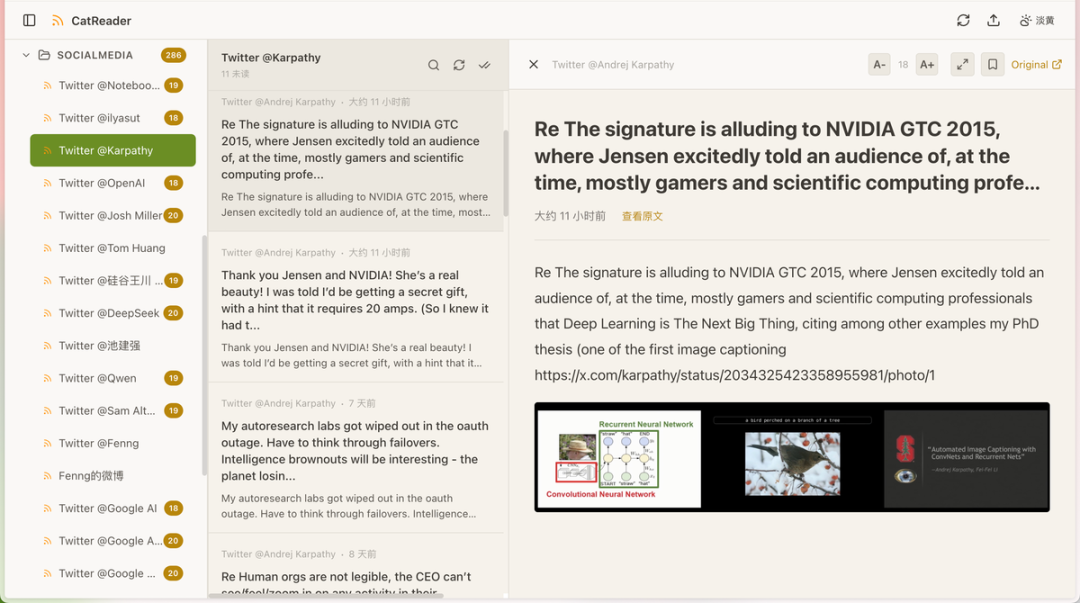Decrease font size with A- button

point(879,65)
